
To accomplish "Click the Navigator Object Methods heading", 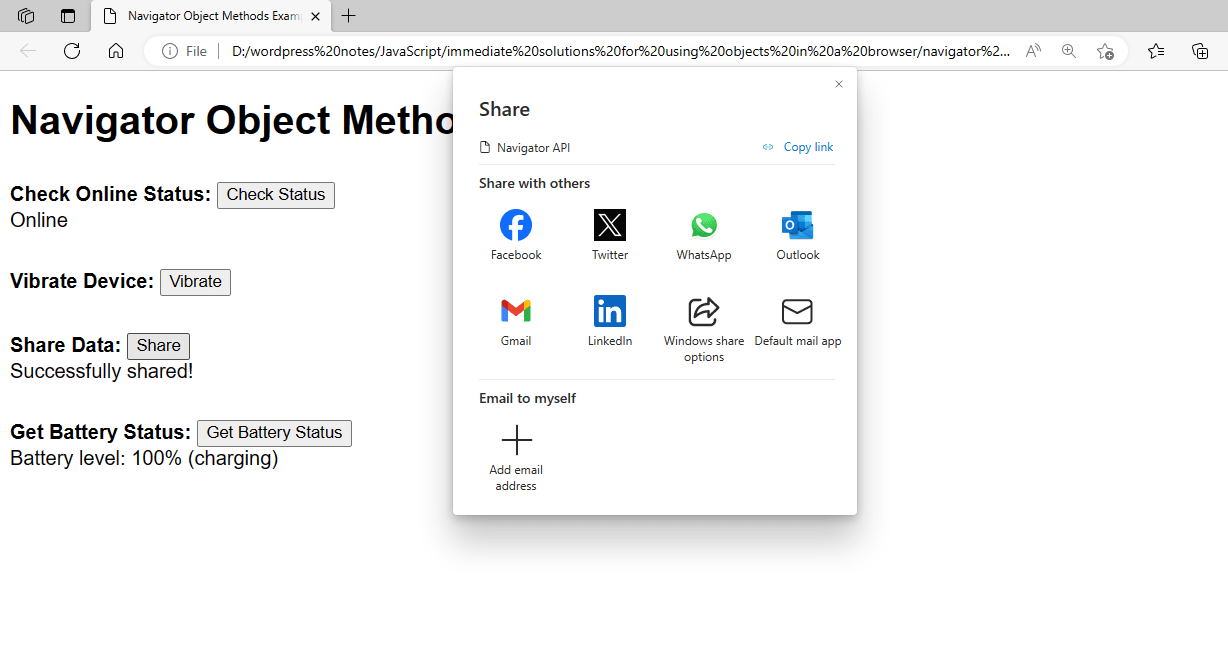I will [x=232, y=120].
